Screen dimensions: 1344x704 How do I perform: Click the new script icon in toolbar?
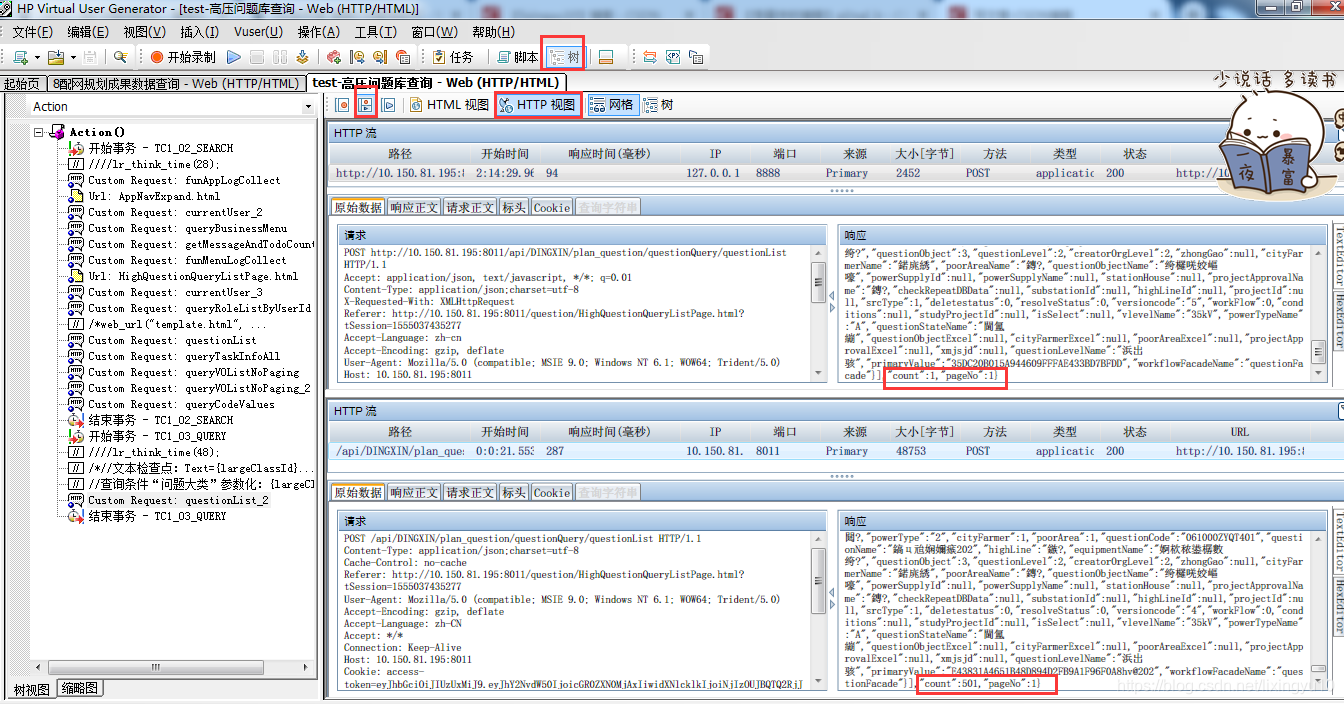click(19, 57)
